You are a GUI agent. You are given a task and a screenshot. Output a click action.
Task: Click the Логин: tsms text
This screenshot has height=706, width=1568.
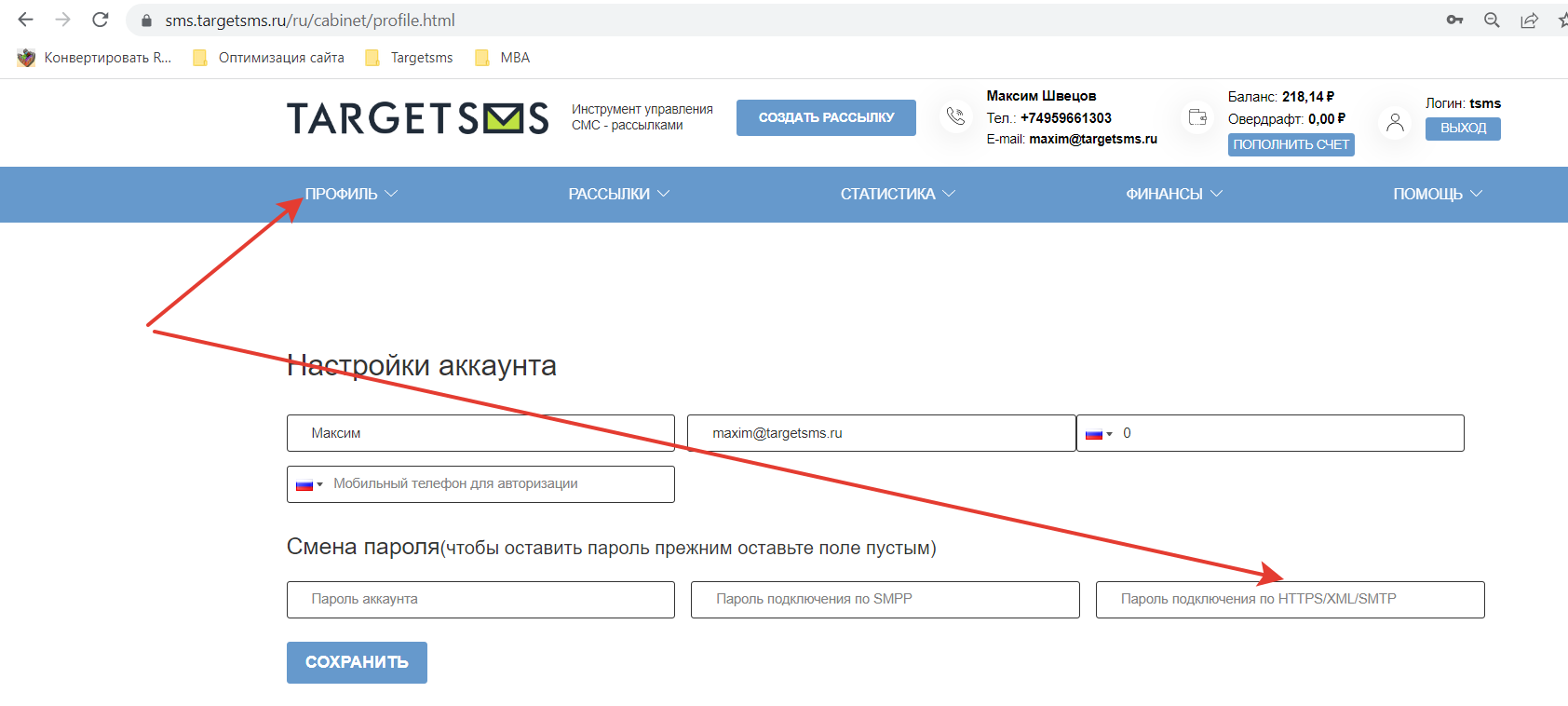pyautogui.click(x=1463, y=103)
